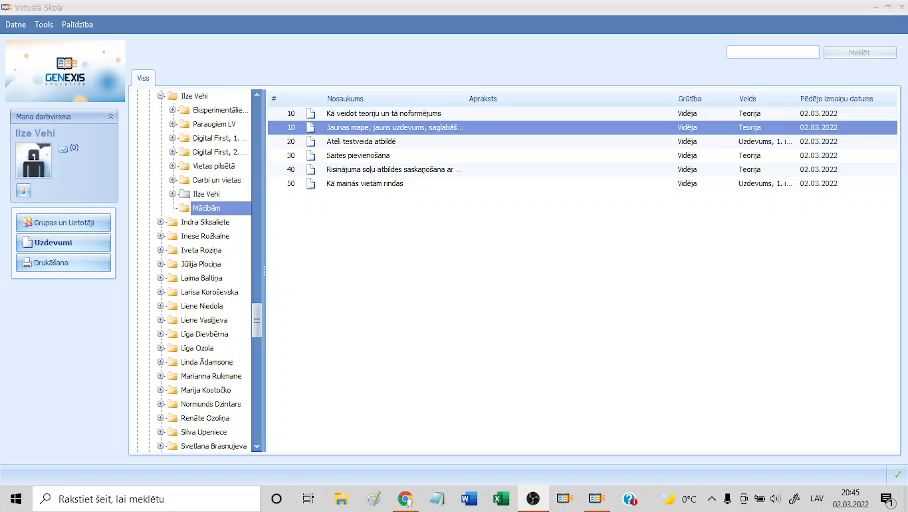Click the folder icon next to Paraugiem LV
The height and width of the screenshot is (512, 908).
click(184, 124)
